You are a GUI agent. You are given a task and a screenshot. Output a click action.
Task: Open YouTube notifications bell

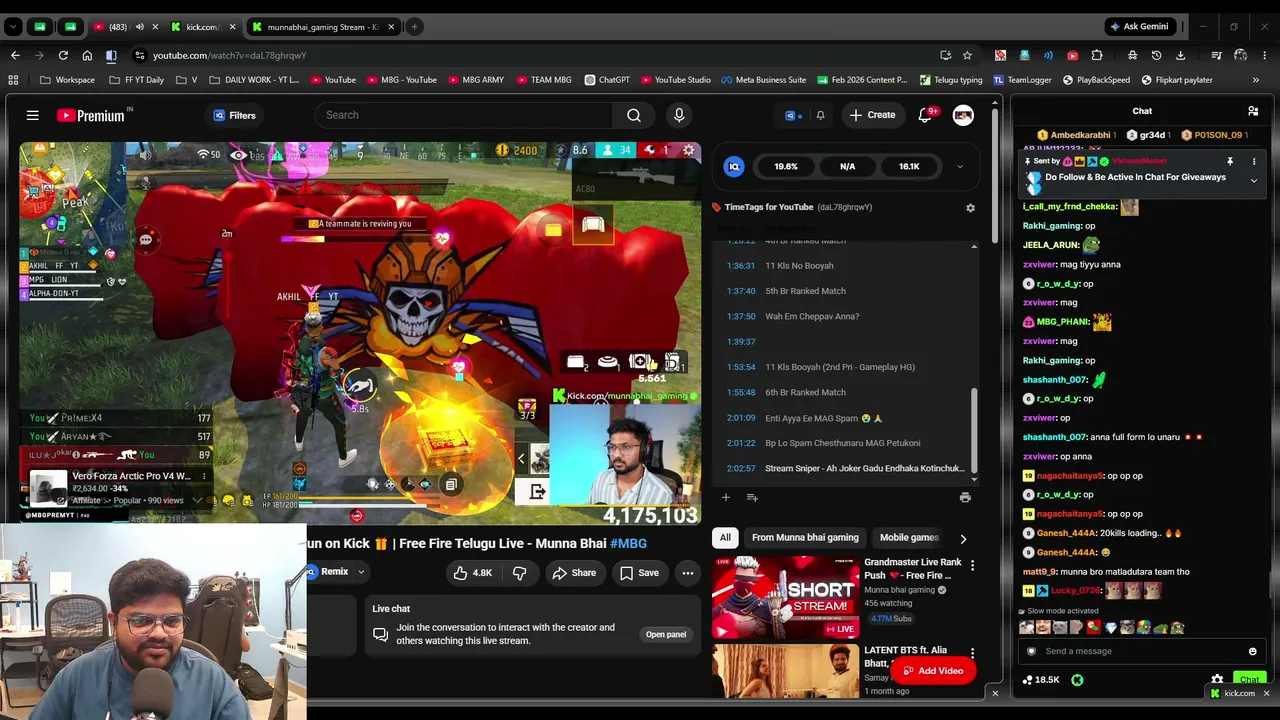[925, 115]
